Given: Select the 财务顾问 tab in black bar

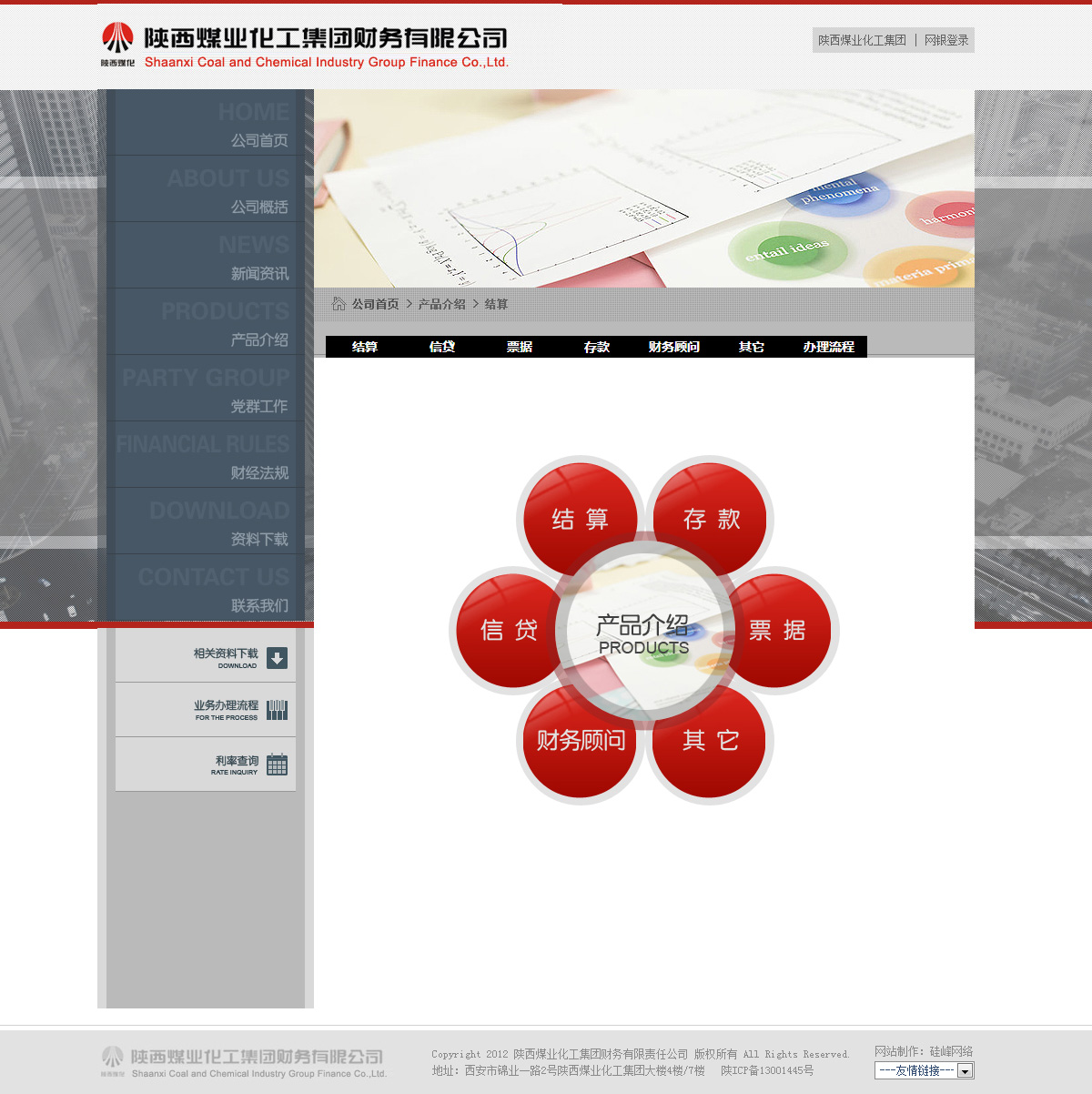Looking at the screenshot, I should [x=673, y=347].
